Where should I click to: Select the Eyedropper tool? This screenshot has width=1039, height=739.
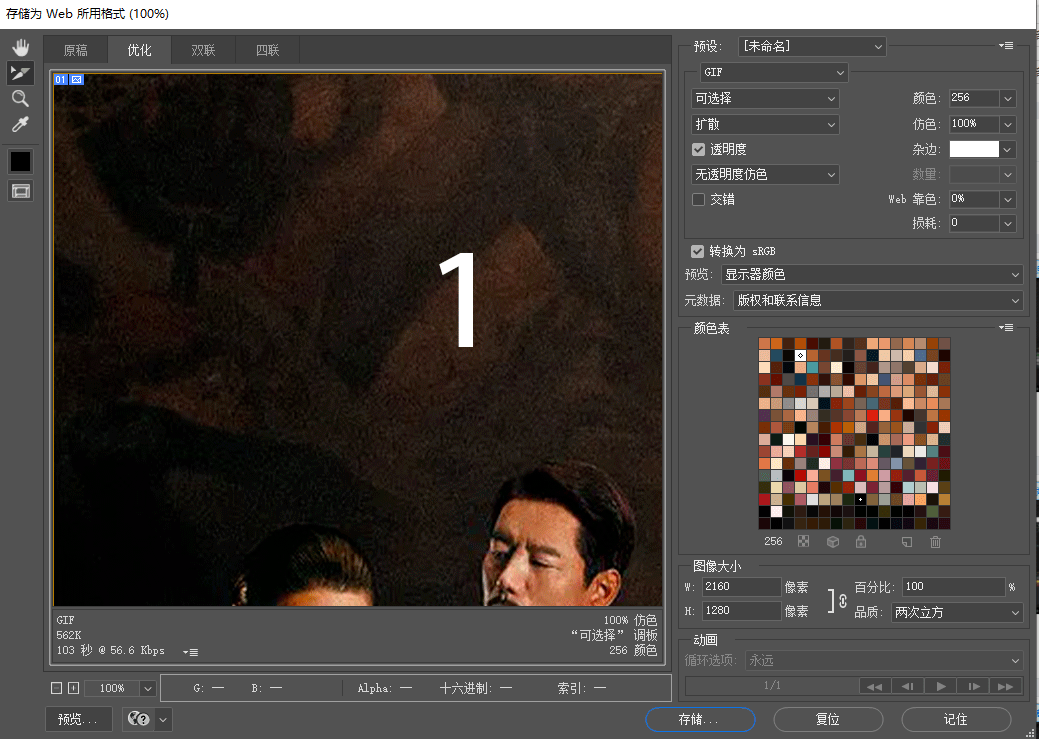20,124
